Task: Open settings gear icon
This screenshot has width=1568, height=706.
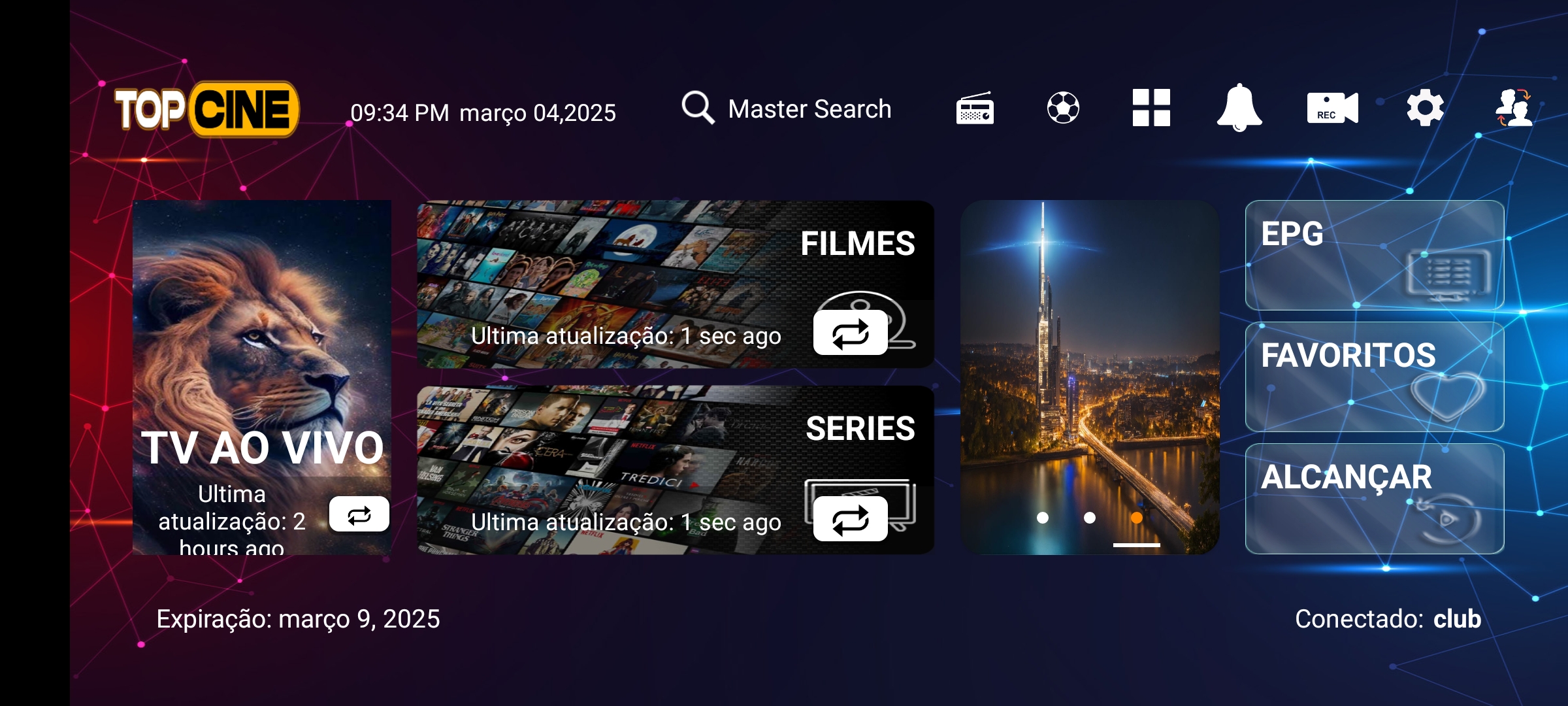Action: coord(1425,108)
